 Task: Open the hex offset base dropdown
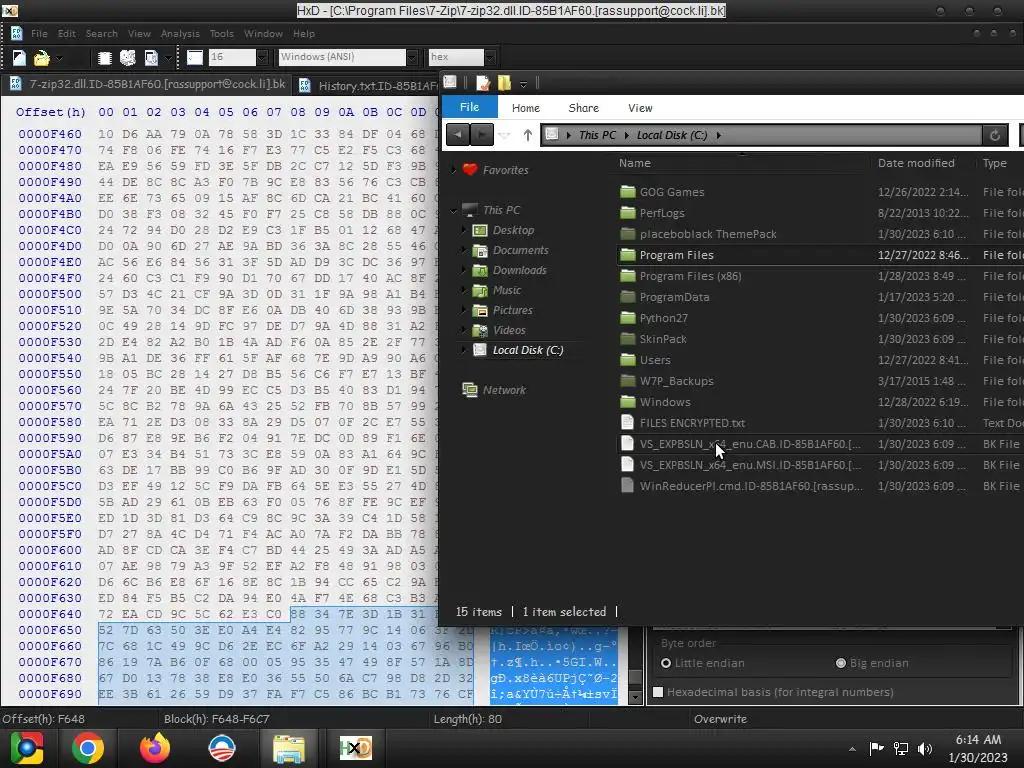[490, 57]
